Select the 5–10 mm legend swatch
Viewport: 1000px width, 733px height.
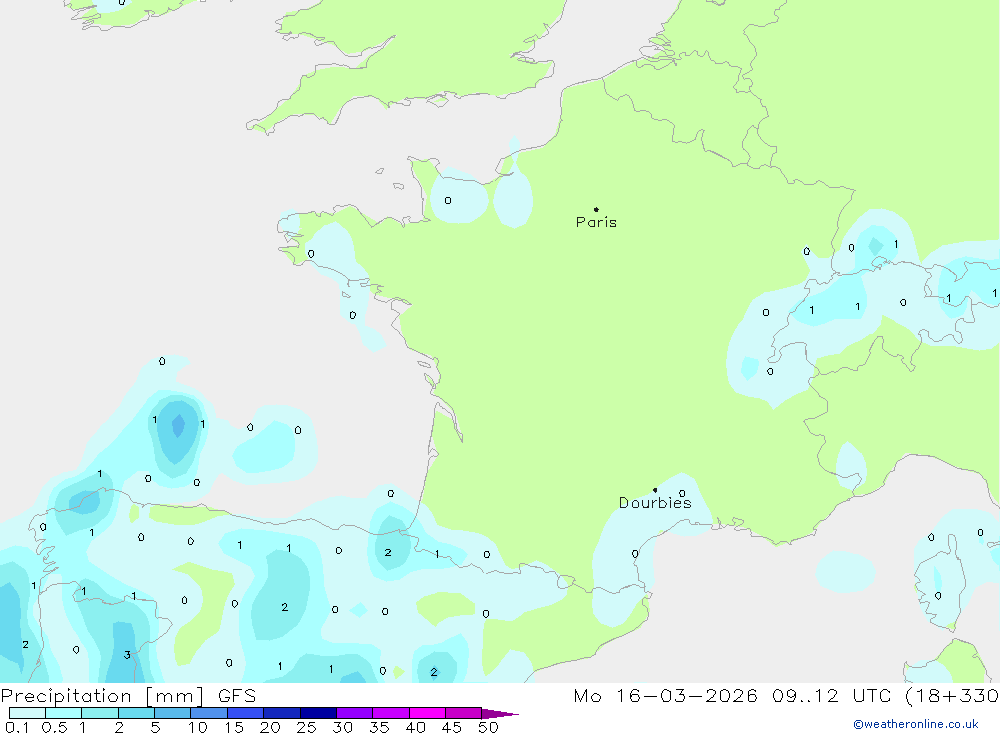172,713
